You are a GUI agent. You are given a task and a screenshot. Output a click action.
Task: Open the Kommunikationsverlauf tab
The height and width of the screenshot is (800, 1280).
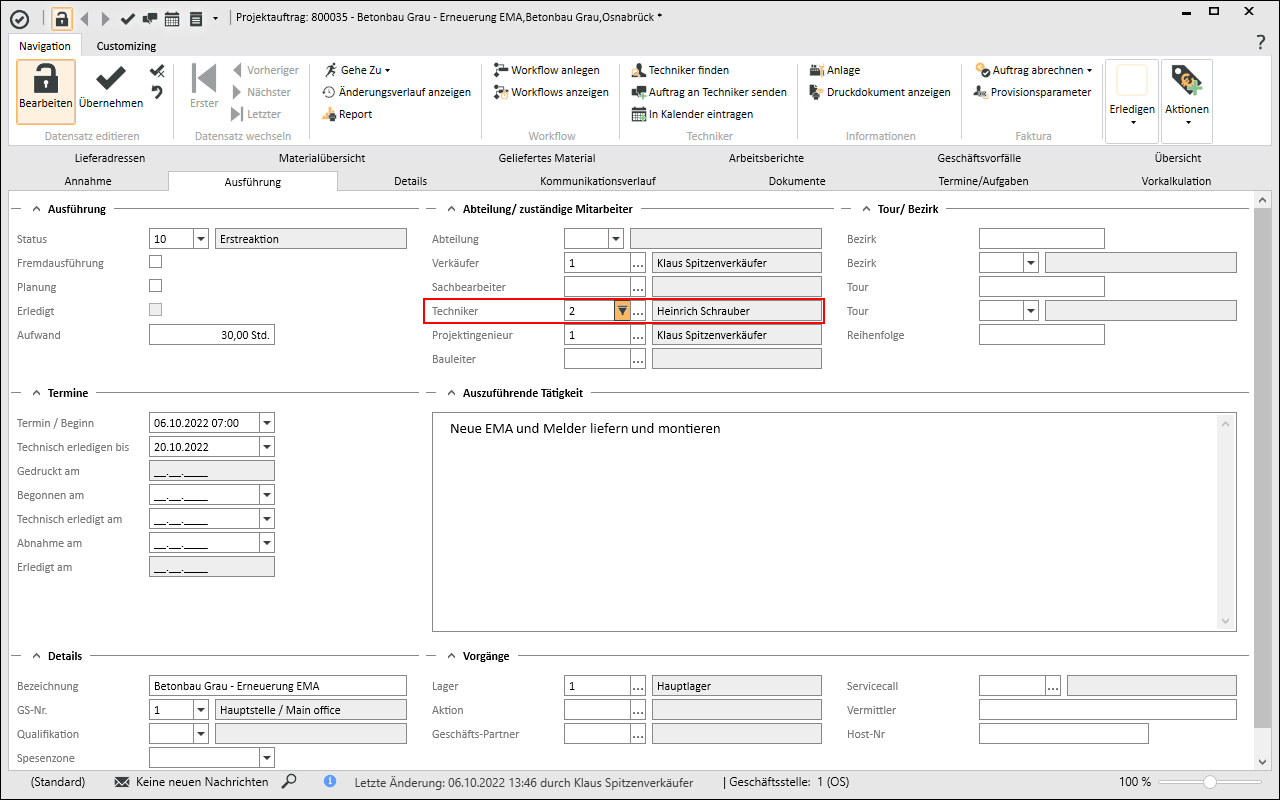pyautogui.click(x=598, y=181)
